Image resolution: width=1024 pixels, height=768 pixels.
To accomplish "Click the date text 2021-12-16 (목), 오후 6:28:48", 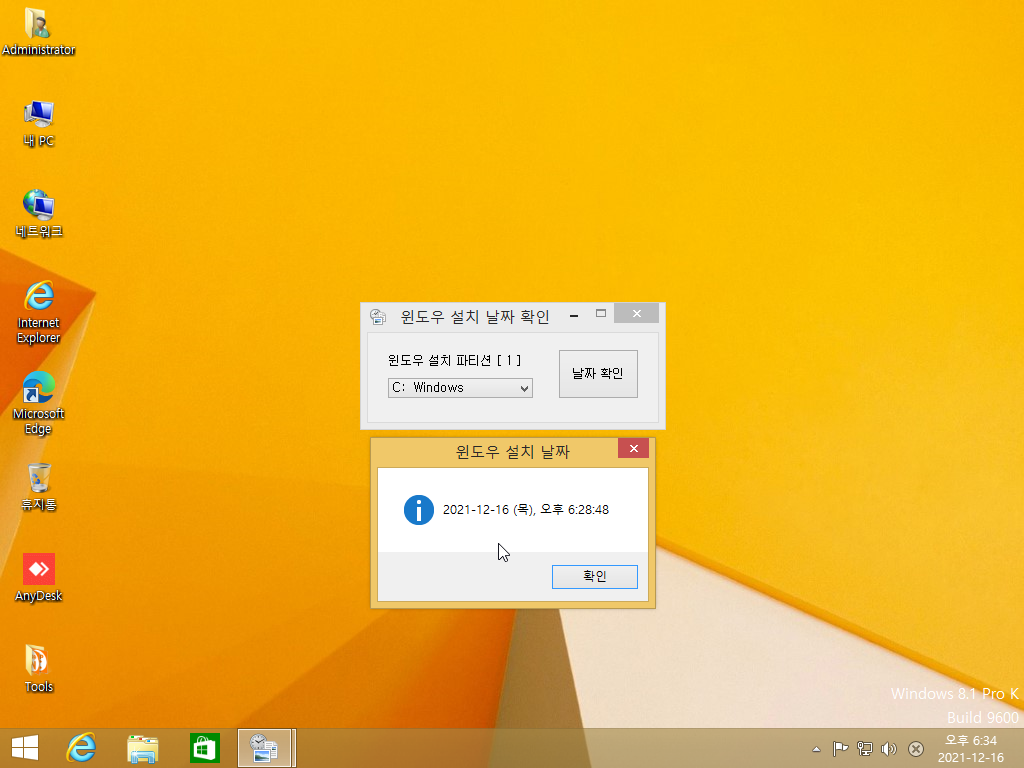I will coord(526,510).
